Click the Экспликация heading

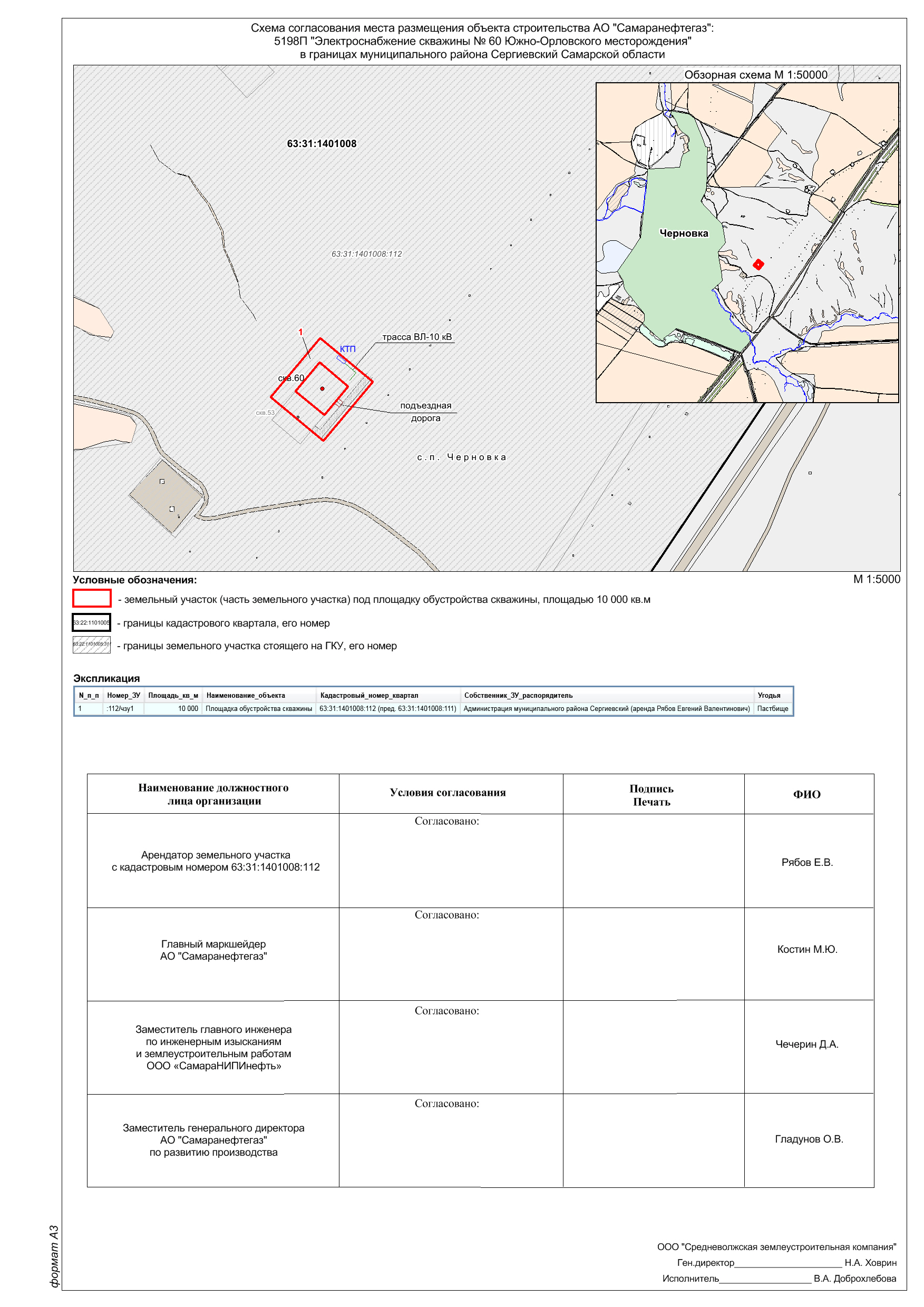pos(106,678)
